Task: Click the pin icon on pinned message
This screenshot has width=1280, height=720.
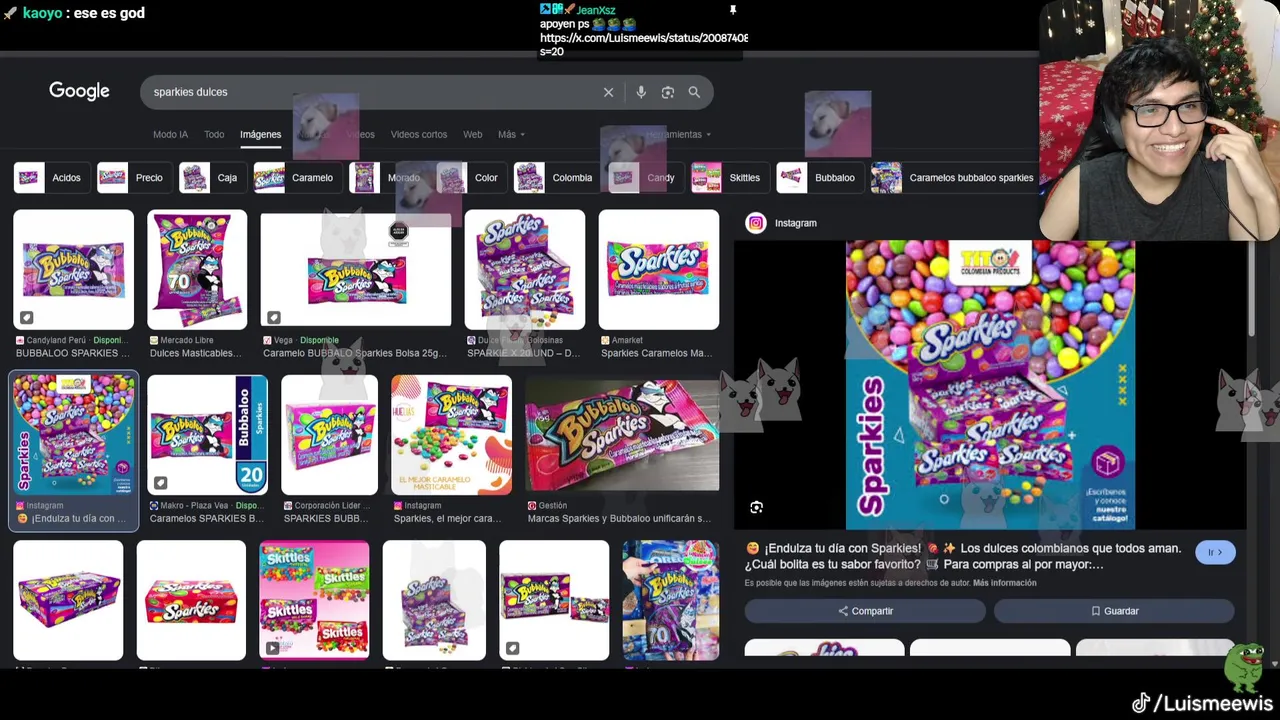Action: coord(733,10)
